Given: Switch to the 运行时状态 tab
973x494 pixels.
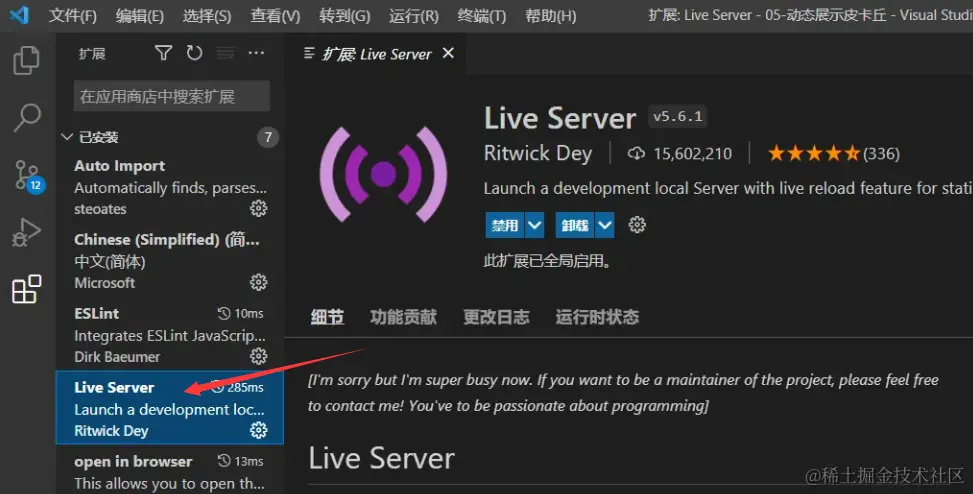Looking at the screenshot, I should [x=597, y=317].
